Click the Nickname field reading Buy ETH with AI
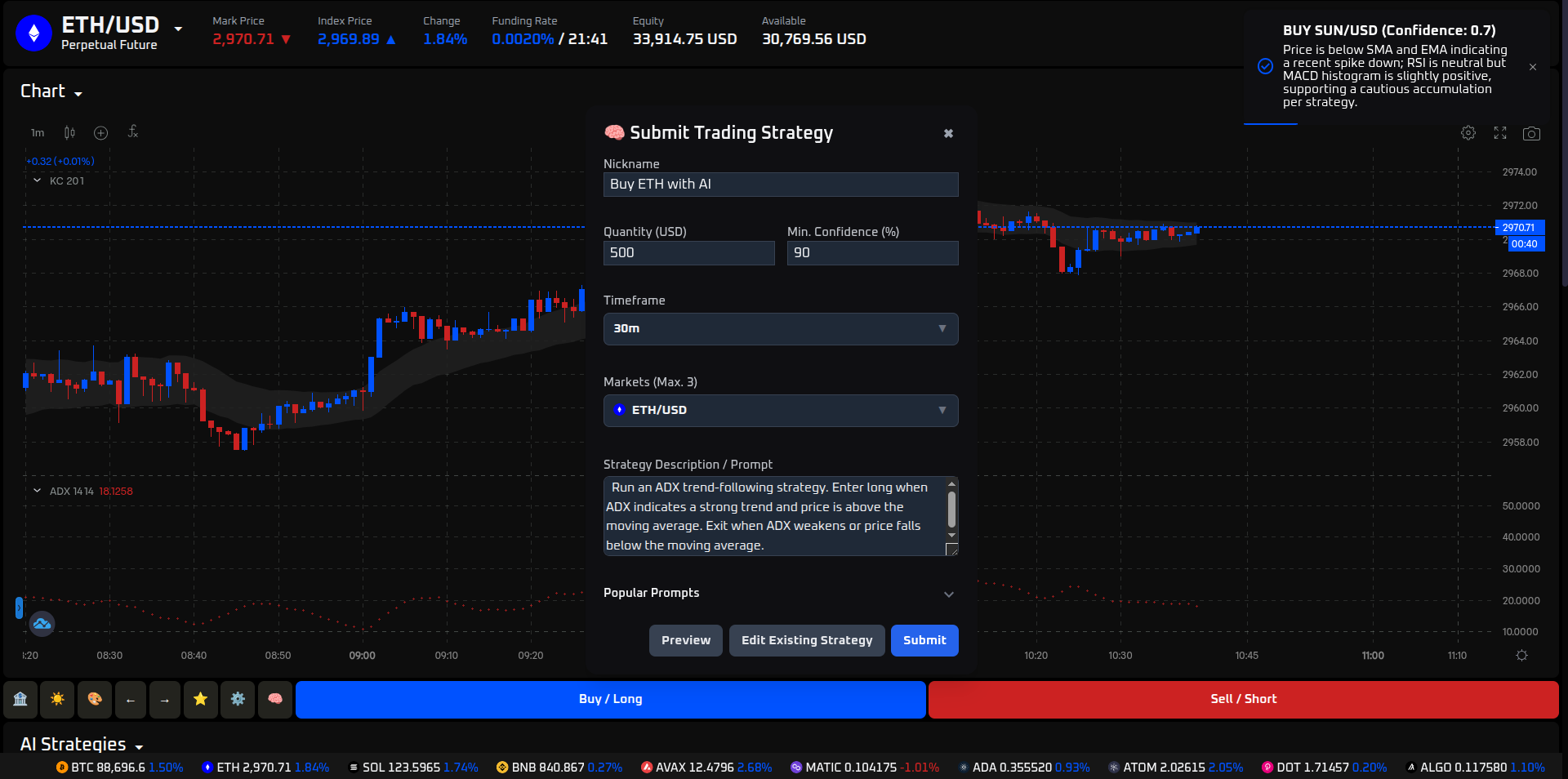 coord(780,185)
